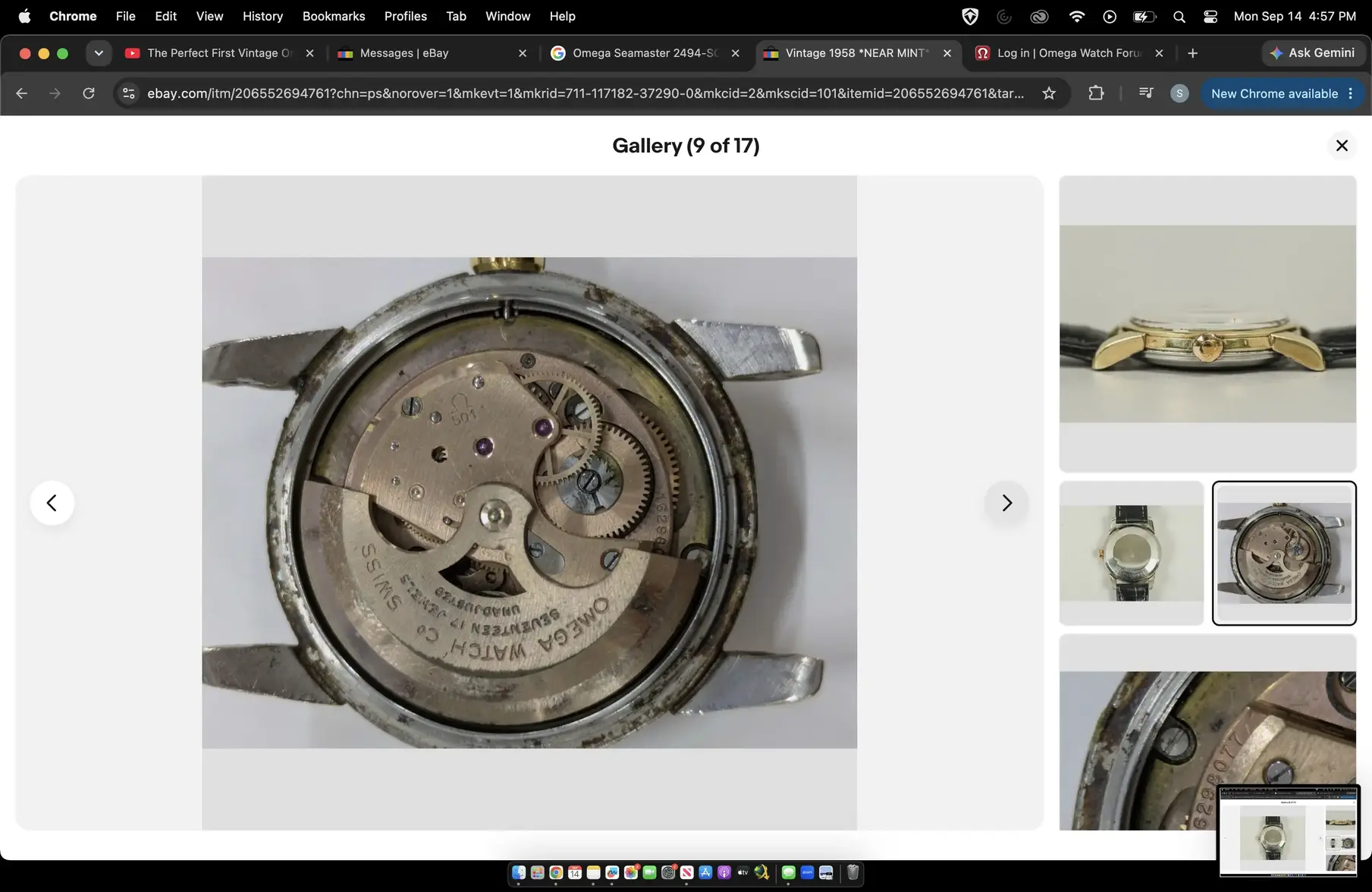Open Trash from the Dock
The width and height of the screenshot is (1372, 892).
[852, 872]
